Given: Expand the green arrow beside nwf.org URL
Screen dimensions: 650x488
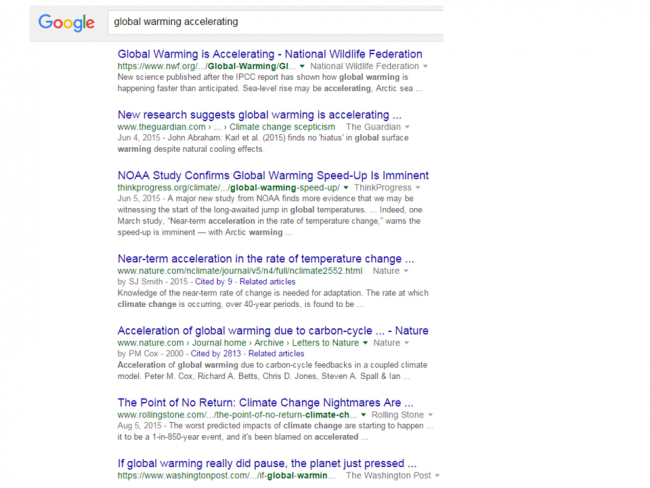Looking at the screenshot, I should pyautogui.click(x=302, y=66).
